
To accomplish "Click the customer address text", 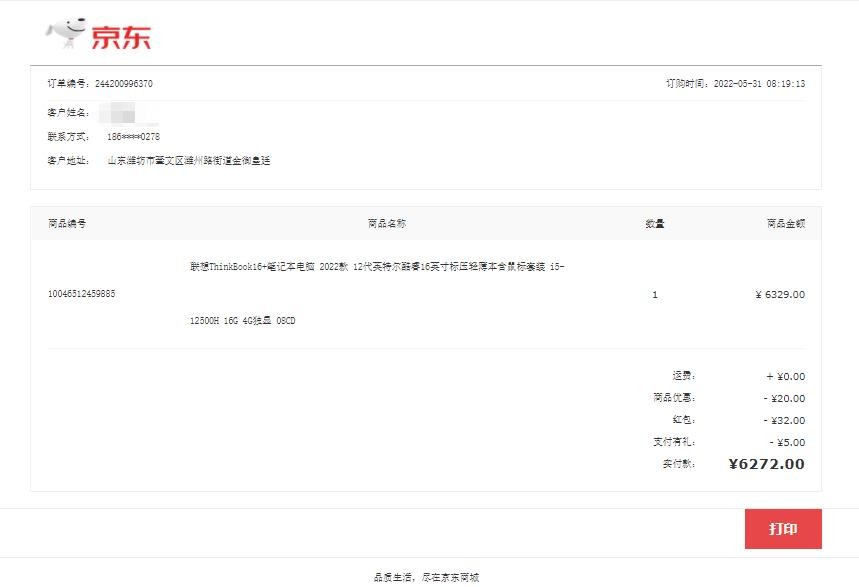I will coord(188,161).
